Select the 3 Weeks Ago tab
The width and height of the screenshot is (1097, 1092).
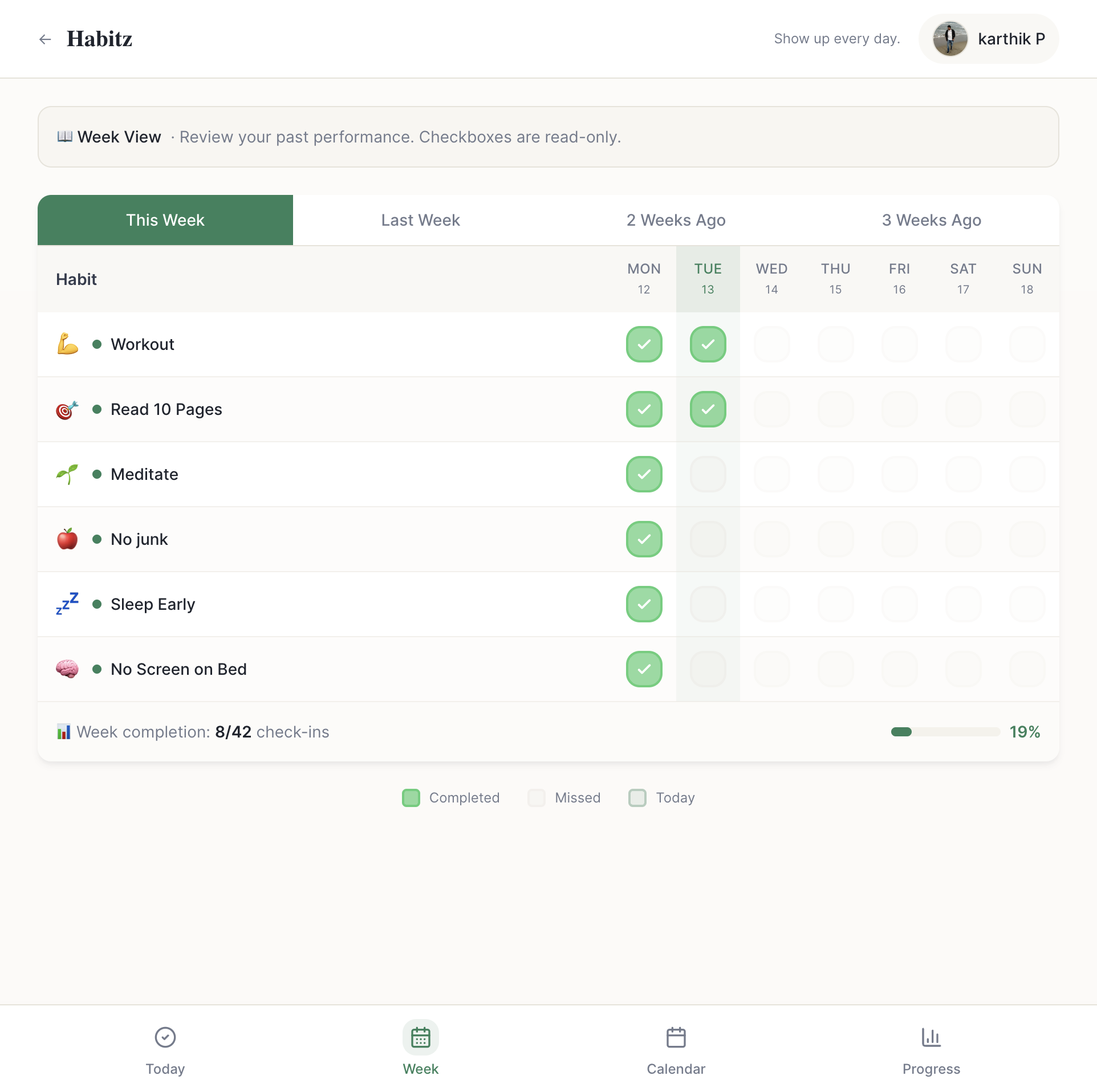point(931,220)
